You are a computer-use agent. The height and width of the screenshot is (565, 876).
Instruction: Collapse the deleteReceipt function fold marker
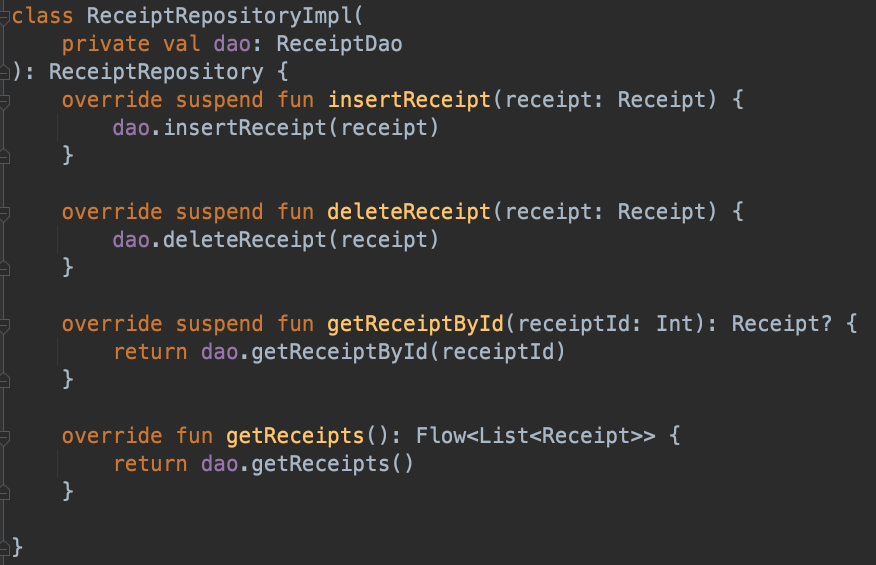coord(4,213)
